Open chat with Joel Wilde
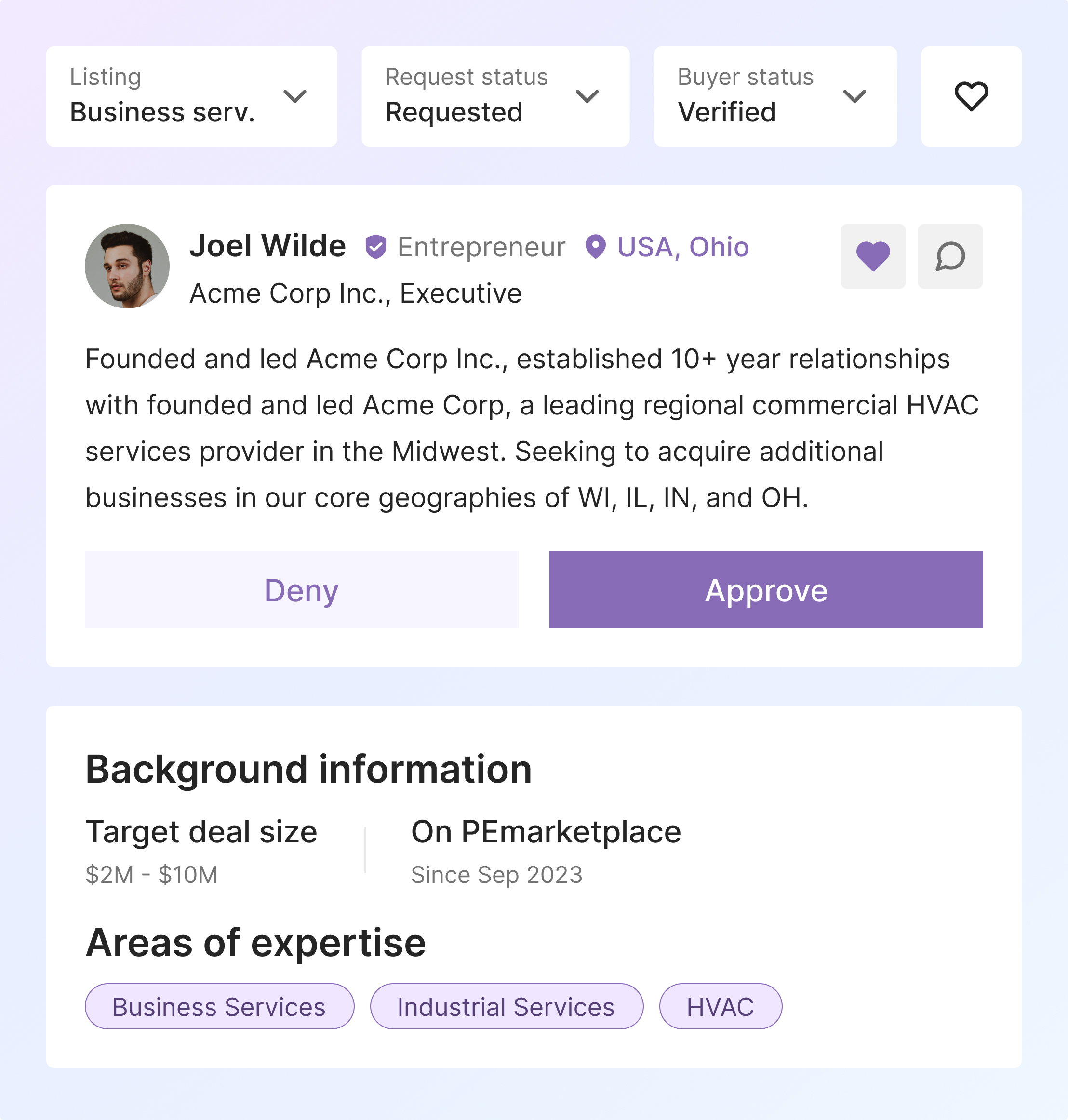The width and height of the screenshot is (1068, 1120). point(949,256)
